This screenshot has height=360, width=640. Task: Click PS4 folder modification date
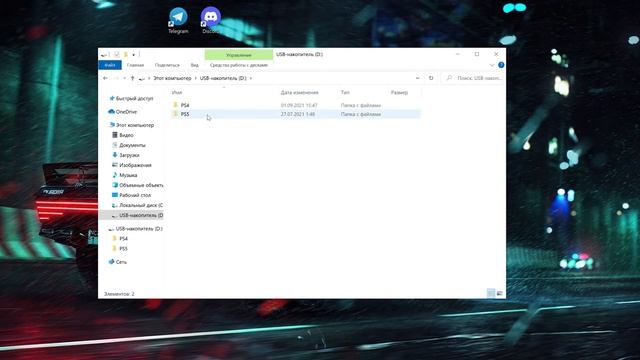[x=299, y=105]
